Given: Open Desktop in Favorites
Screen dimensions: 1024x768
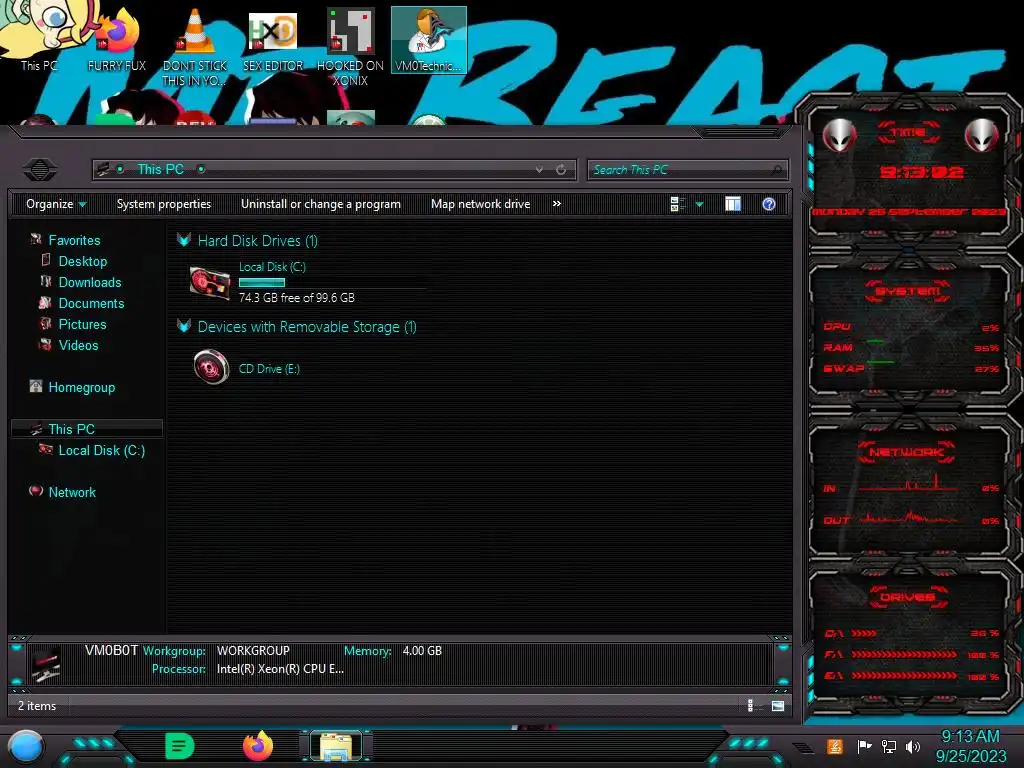Looking at the screenshot, I should coord(82,261).
